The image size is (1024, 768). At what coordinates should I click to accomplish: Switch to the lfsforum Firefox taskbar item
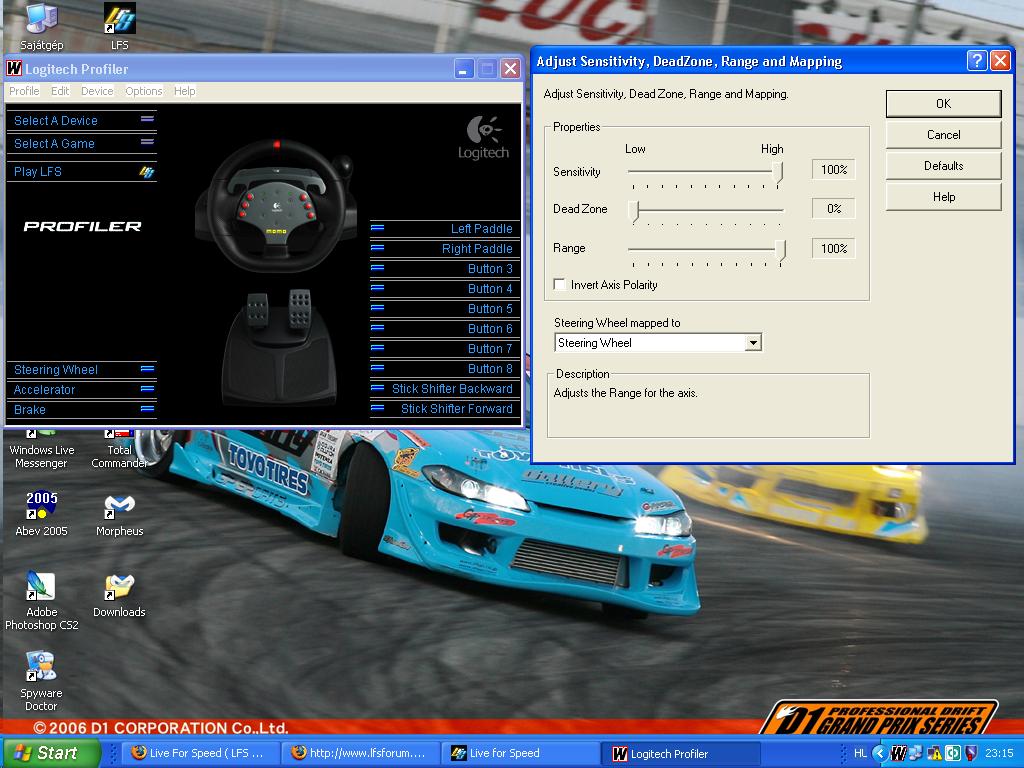tap(361, 753)
